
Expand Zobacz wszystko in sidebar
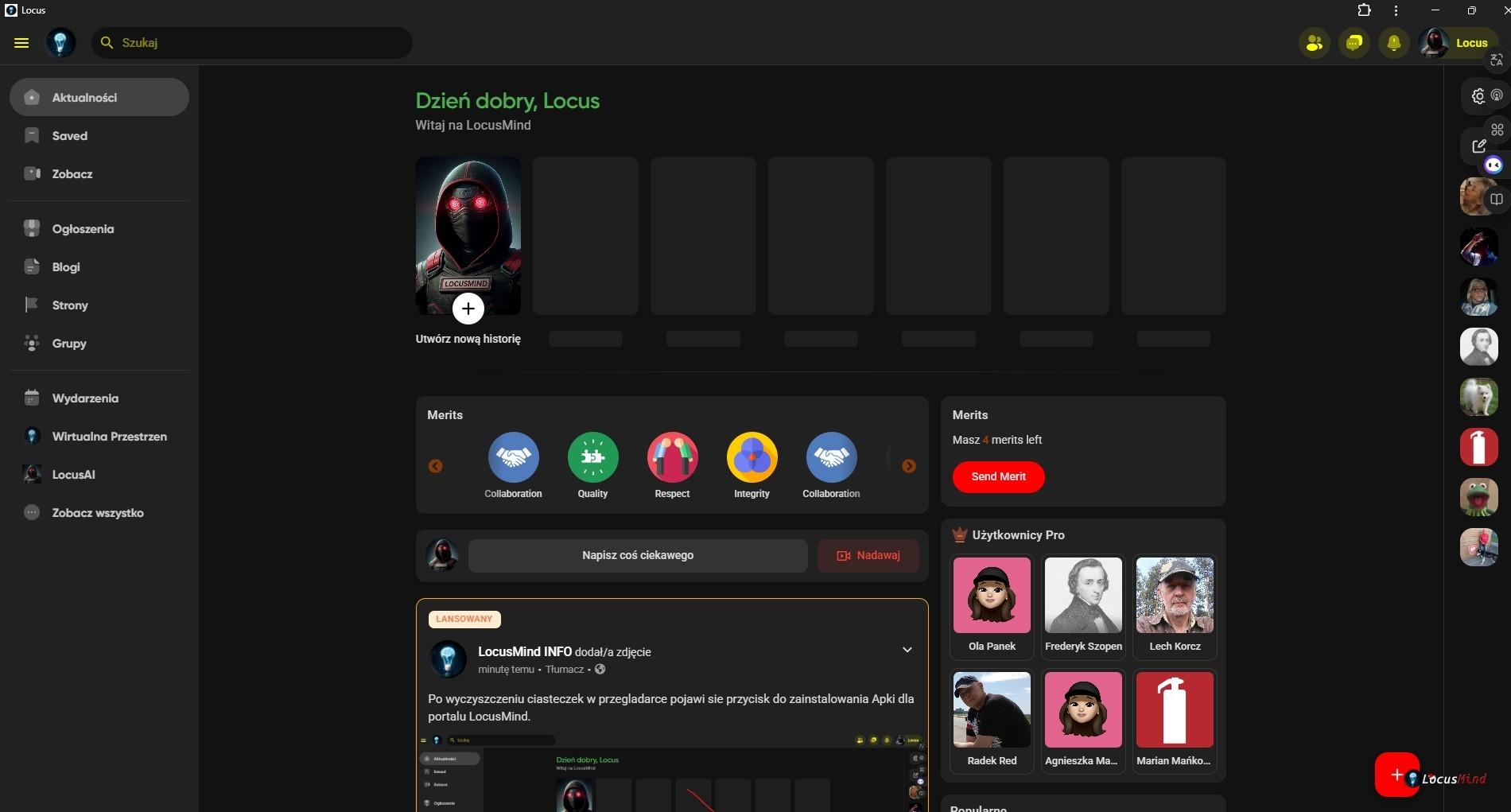99,512
